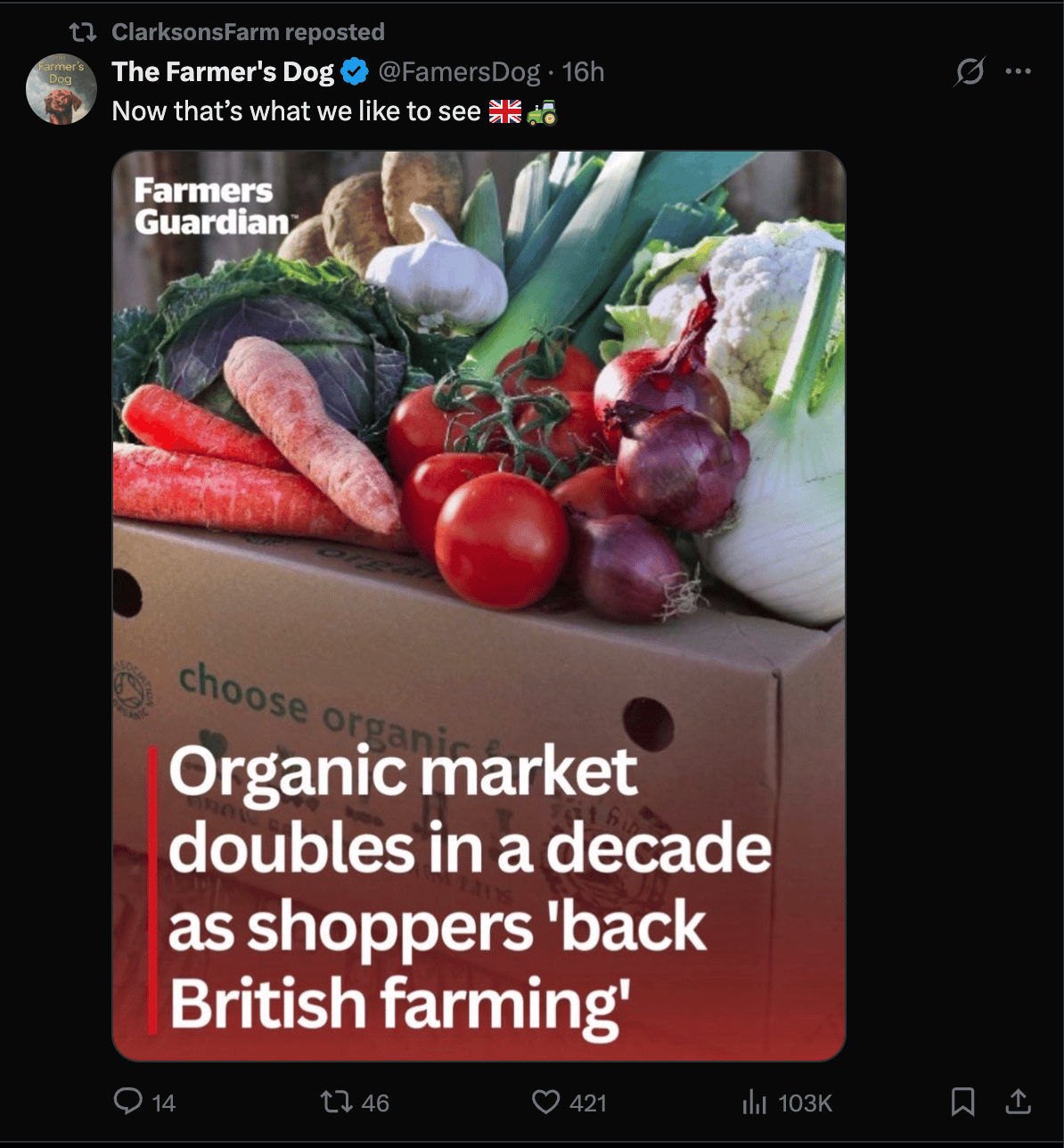The image size is (1064, 1148).
Task: Open the @FamersDog handle link
Action: (459, 71)
